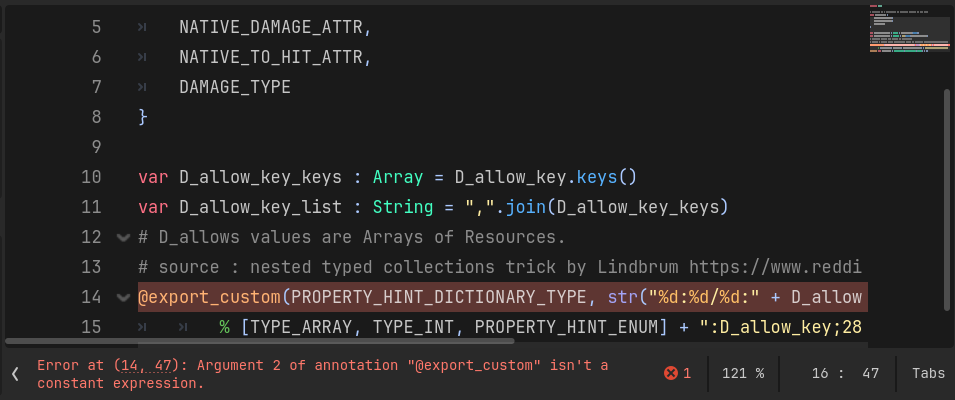955x400 pixels.
Task: Click the closing brace on line 8
Action: point(143,117)
